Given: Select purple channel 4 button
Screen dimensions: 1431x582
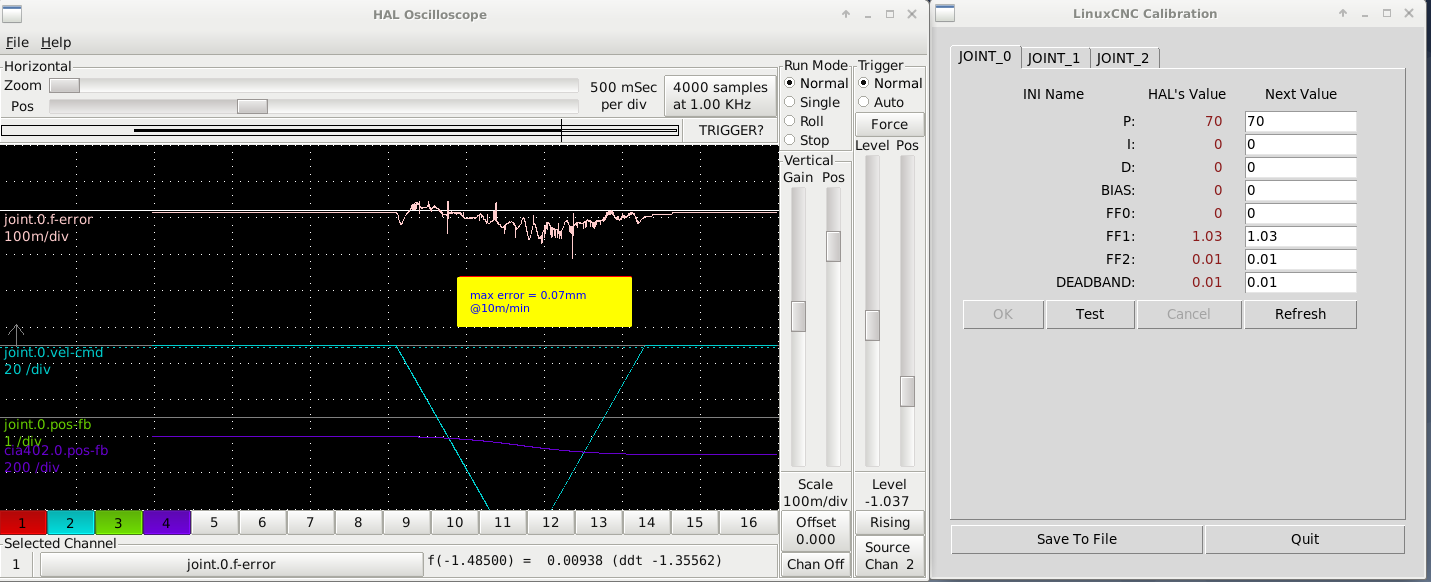Looking at the screenshot, I should [167, 522].
